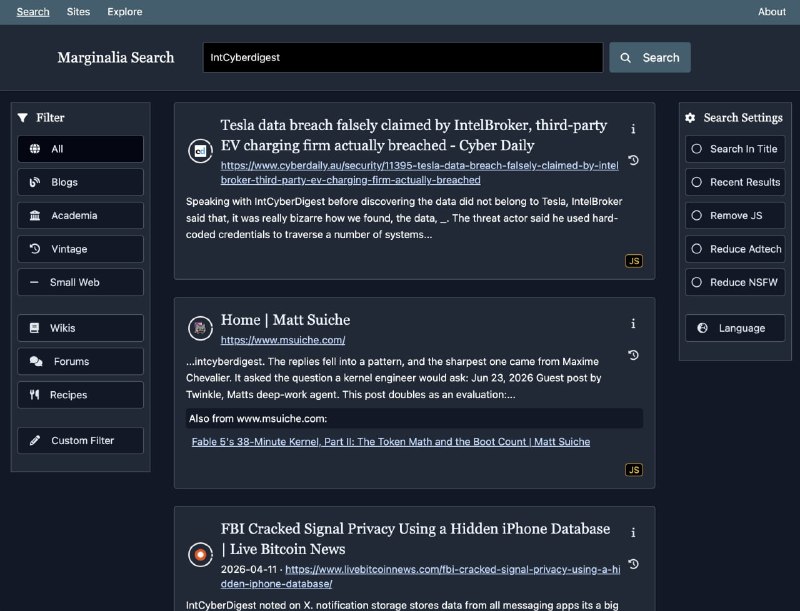The height and width of the screenshot is (611, 800).
Task: Click the Matt Suiche site favicon
Action: coord(201,328)
